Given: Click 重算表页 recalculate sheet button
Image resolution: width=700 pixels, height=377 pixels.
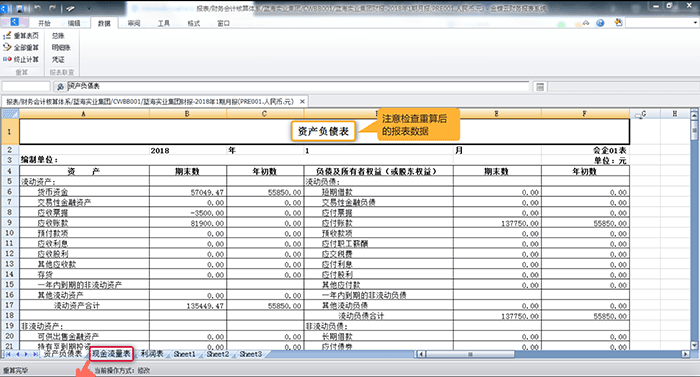Looking at the screenshot, I should tap(21, 35).
